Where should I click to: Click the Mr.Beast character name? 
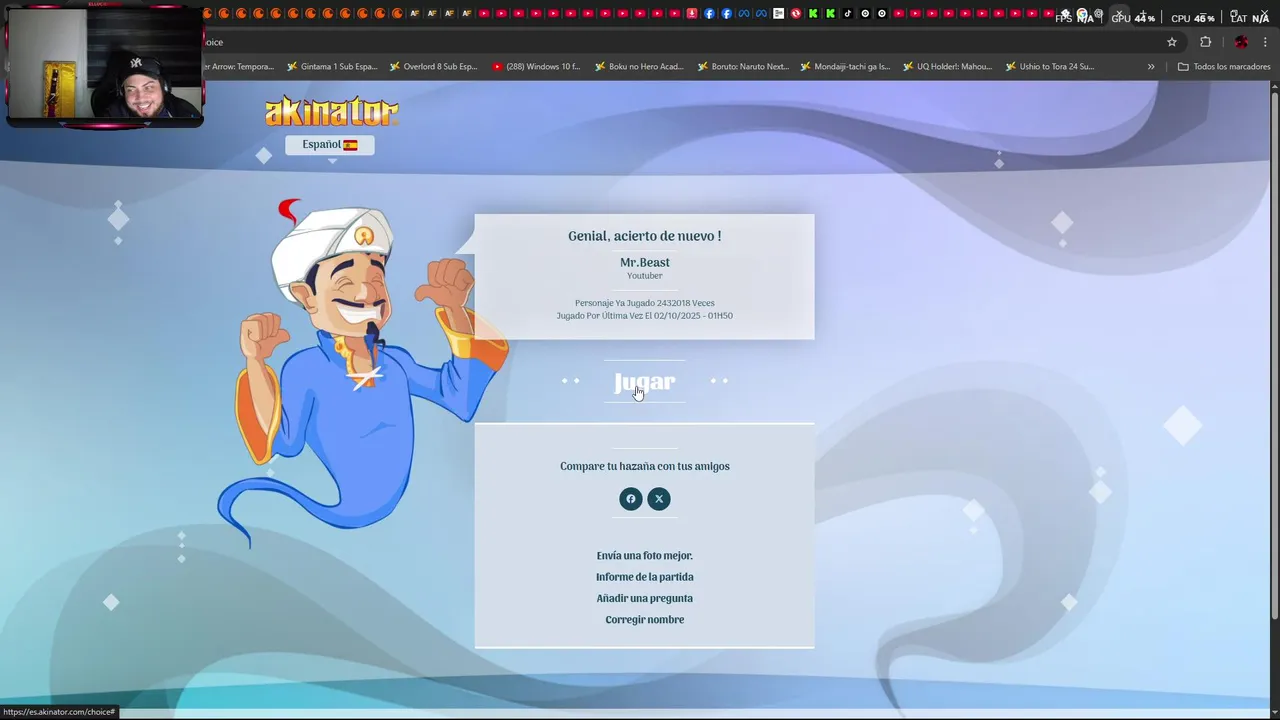[x=645, y=263]
